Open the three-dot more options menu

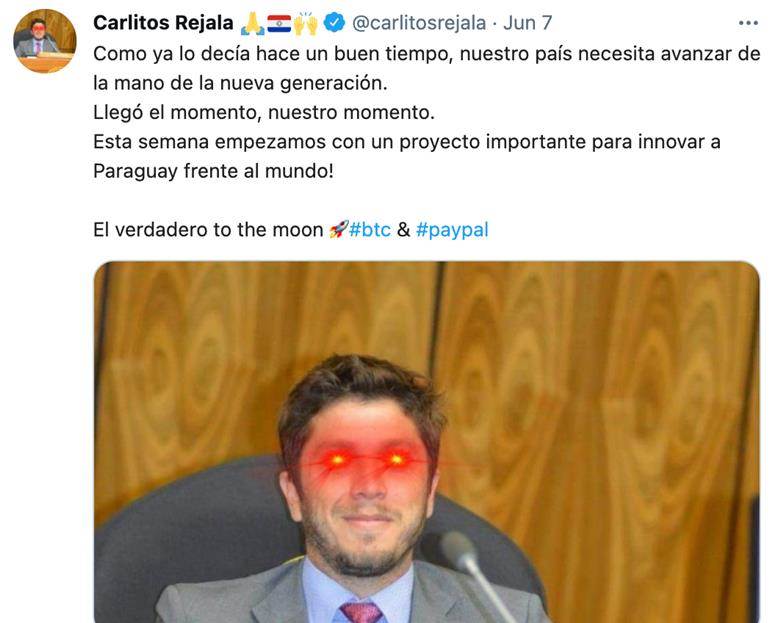coord(748,23)
